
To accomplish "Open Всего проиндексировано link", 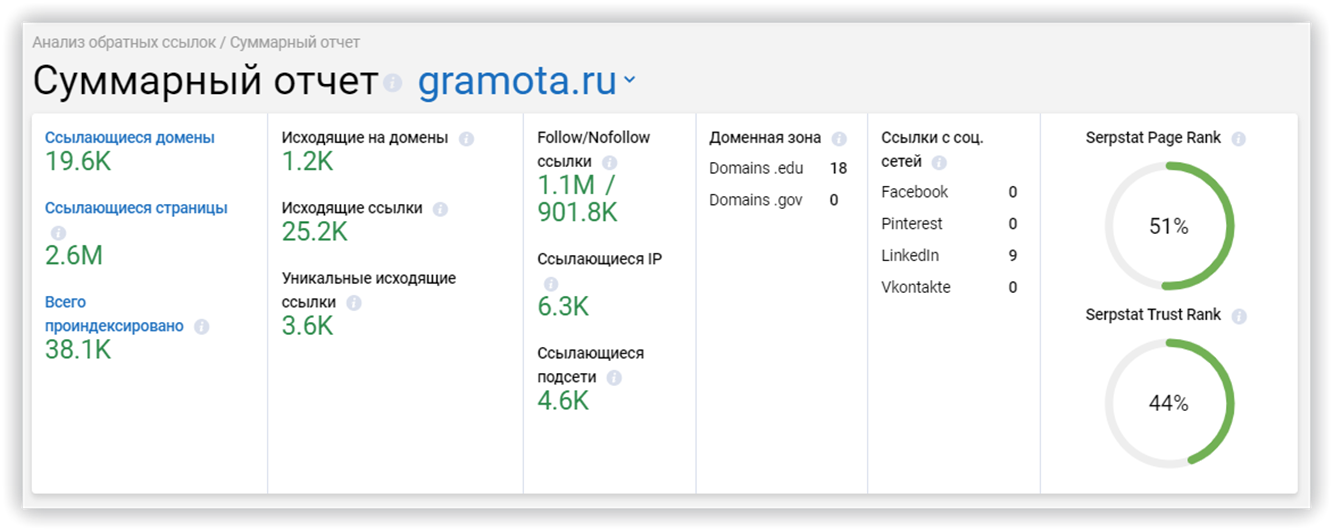I will (115, 313).
